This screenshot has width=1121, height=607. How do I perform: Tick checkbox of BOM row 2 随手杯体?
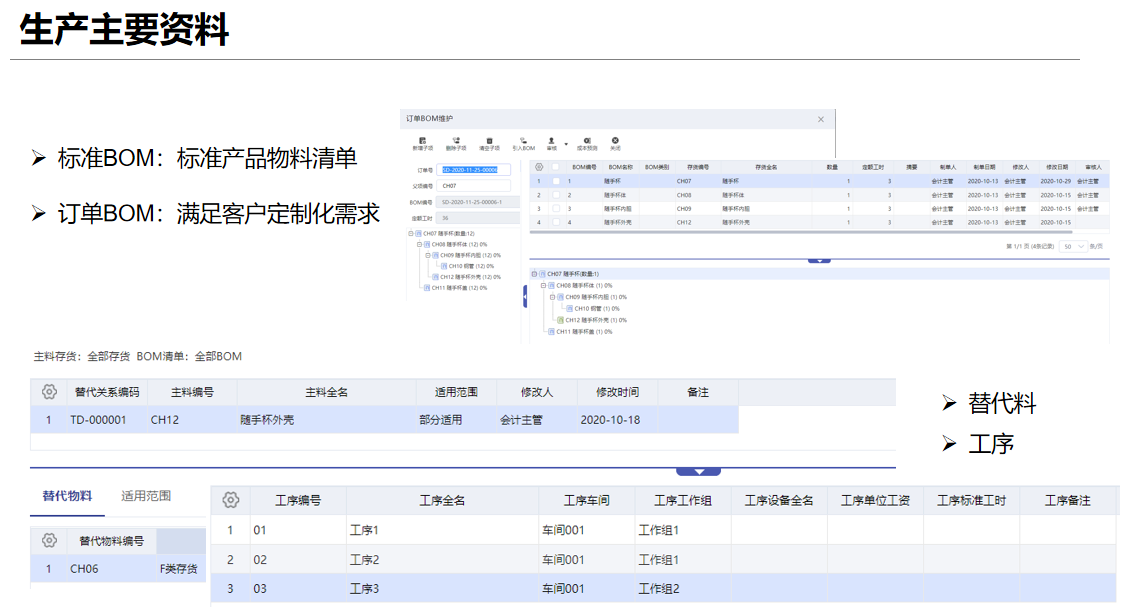click(x=556, y=194)
